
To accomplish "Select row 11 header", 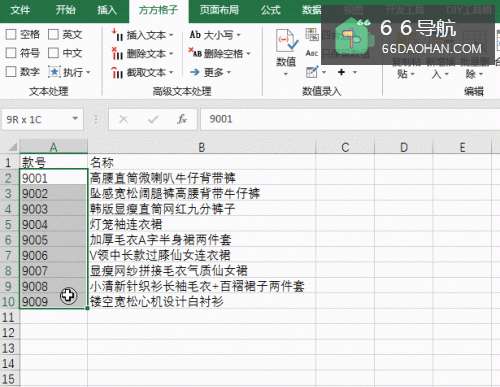I will (9, 317).
